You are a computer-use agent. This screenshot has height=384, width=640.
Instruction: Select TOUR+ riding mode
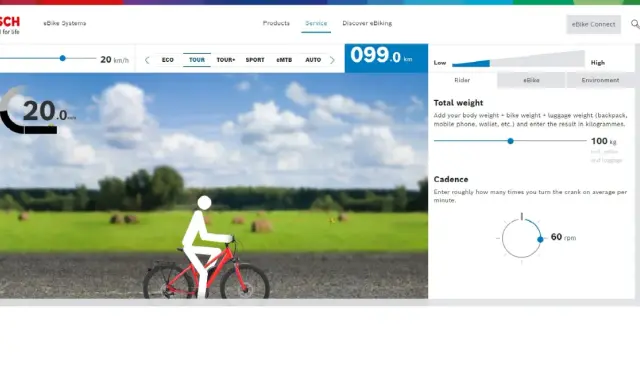(226, 60)
